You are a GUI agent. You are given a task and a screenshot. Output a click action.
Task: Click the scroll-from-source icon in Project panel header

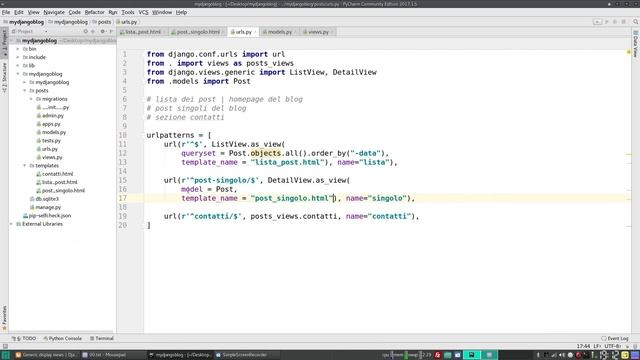[85, 31]
